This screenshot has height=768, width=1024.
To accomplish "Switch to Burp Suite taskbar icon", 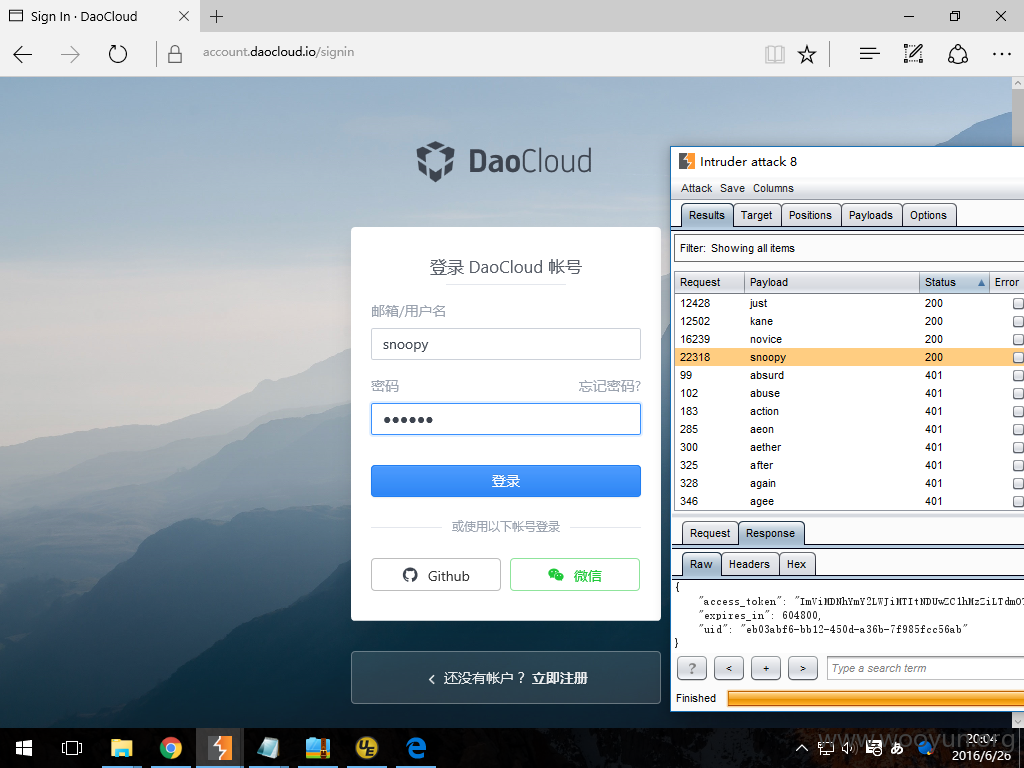I will pos(220,748).
